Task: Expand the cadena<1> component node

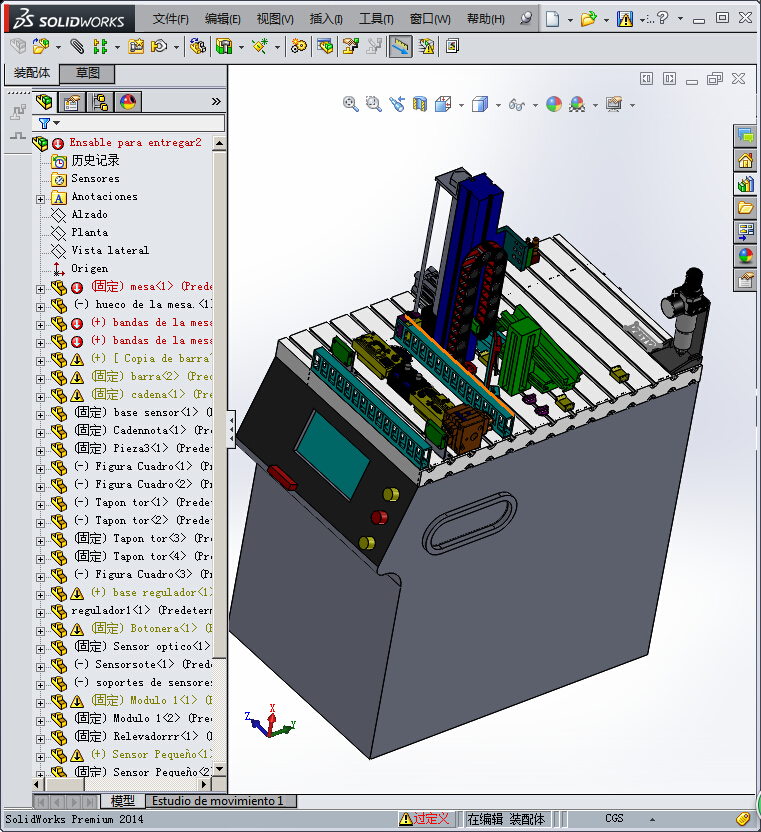Action: [40, 397]
